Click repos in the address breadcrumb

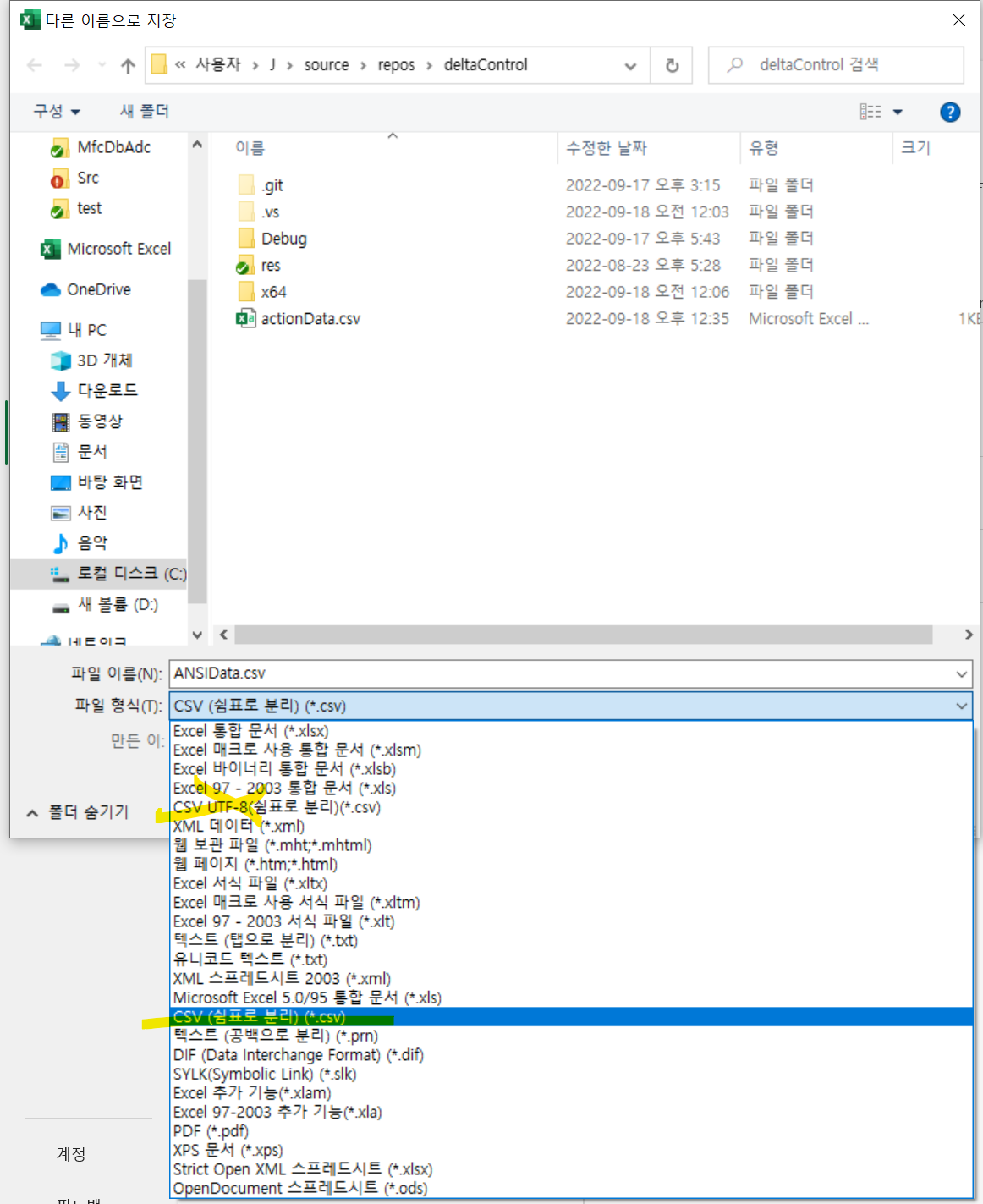[396, 65]
